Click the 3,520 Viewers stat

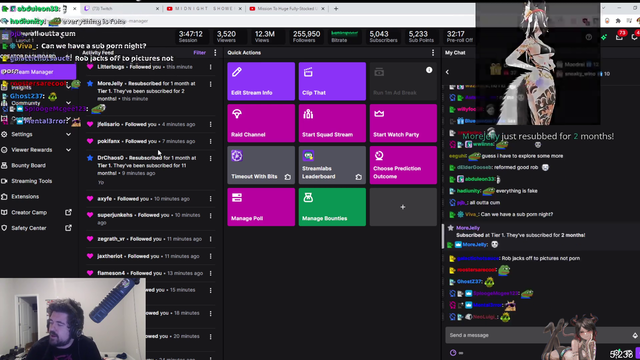pos(226,36)
